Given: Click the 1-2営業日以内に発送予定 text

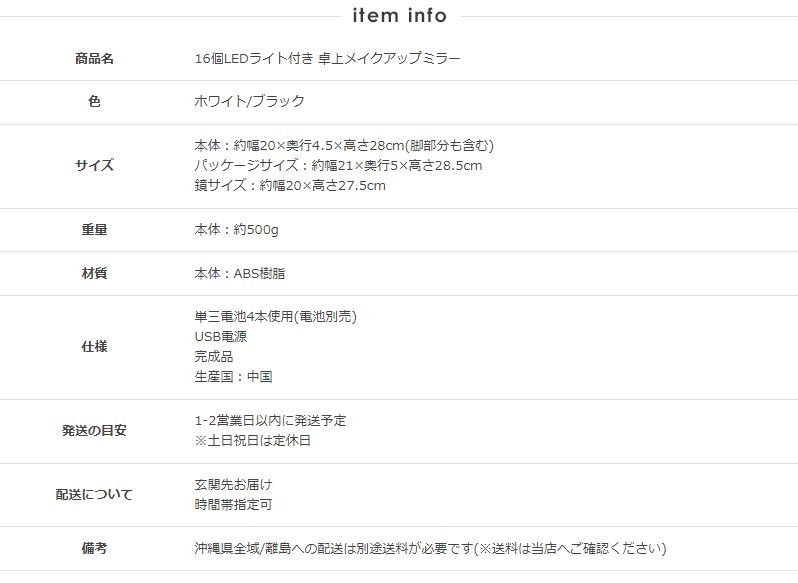Looking at the screenshot, I should (x=270, y=421).
